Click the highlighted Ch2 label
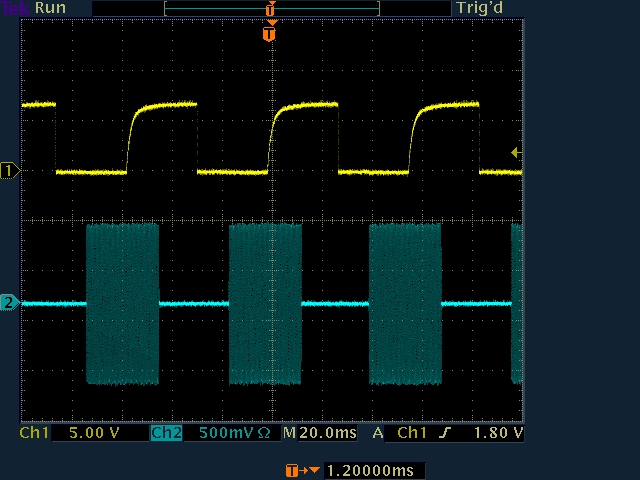 click(x=167, y=433)
